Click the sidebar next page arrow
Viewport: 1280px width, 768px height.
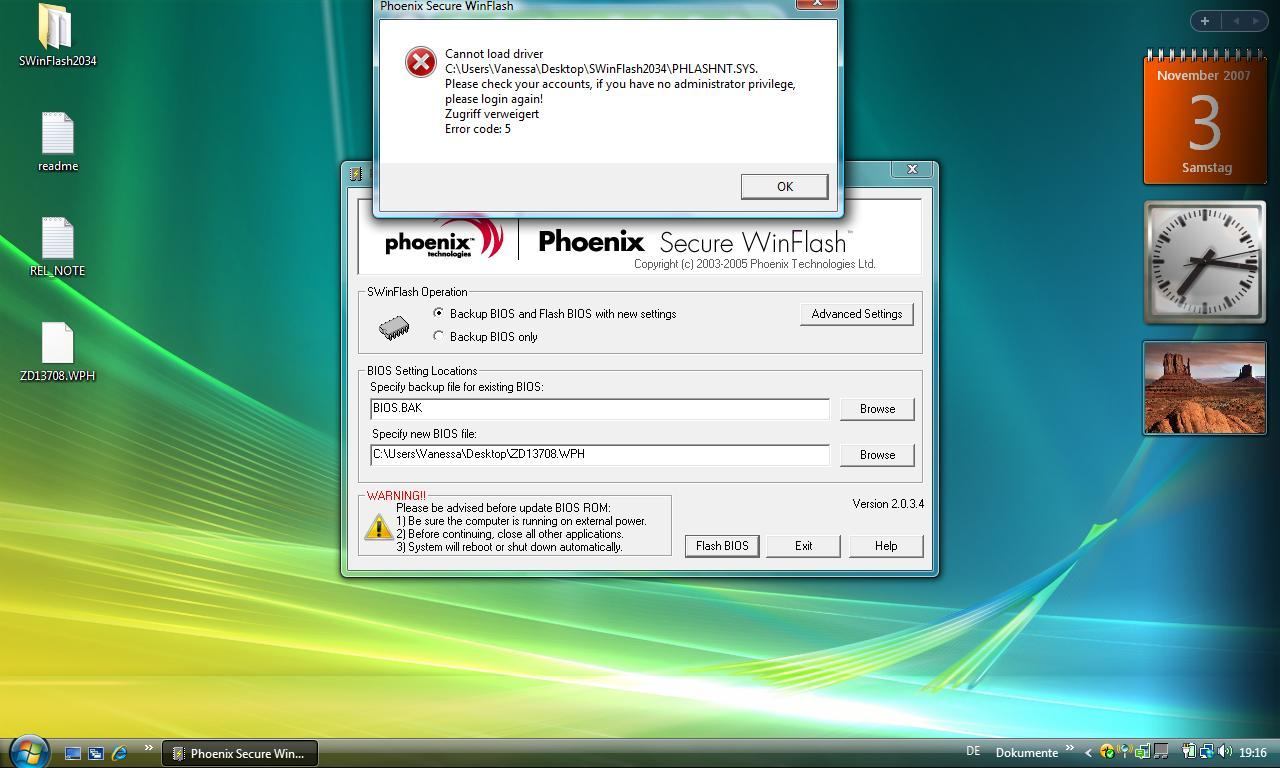tap(1256, 21)
